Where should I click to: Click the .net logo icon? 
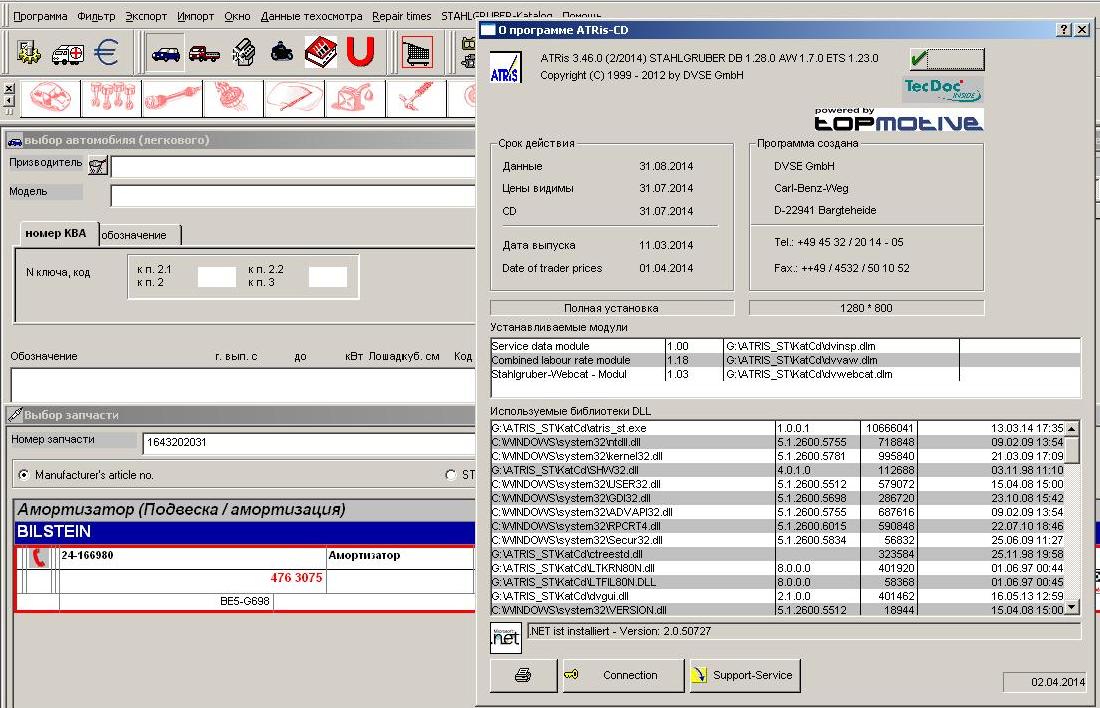click(505, 637)
